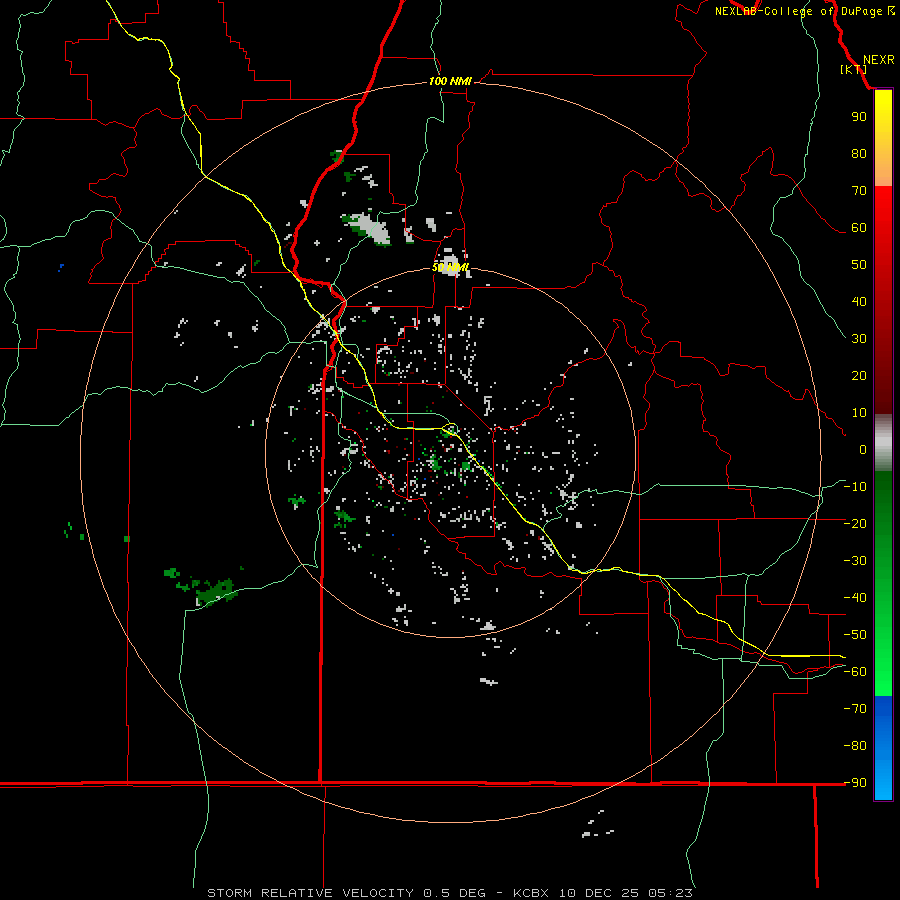Select the -10 knot scale label

tap(855, 487)
